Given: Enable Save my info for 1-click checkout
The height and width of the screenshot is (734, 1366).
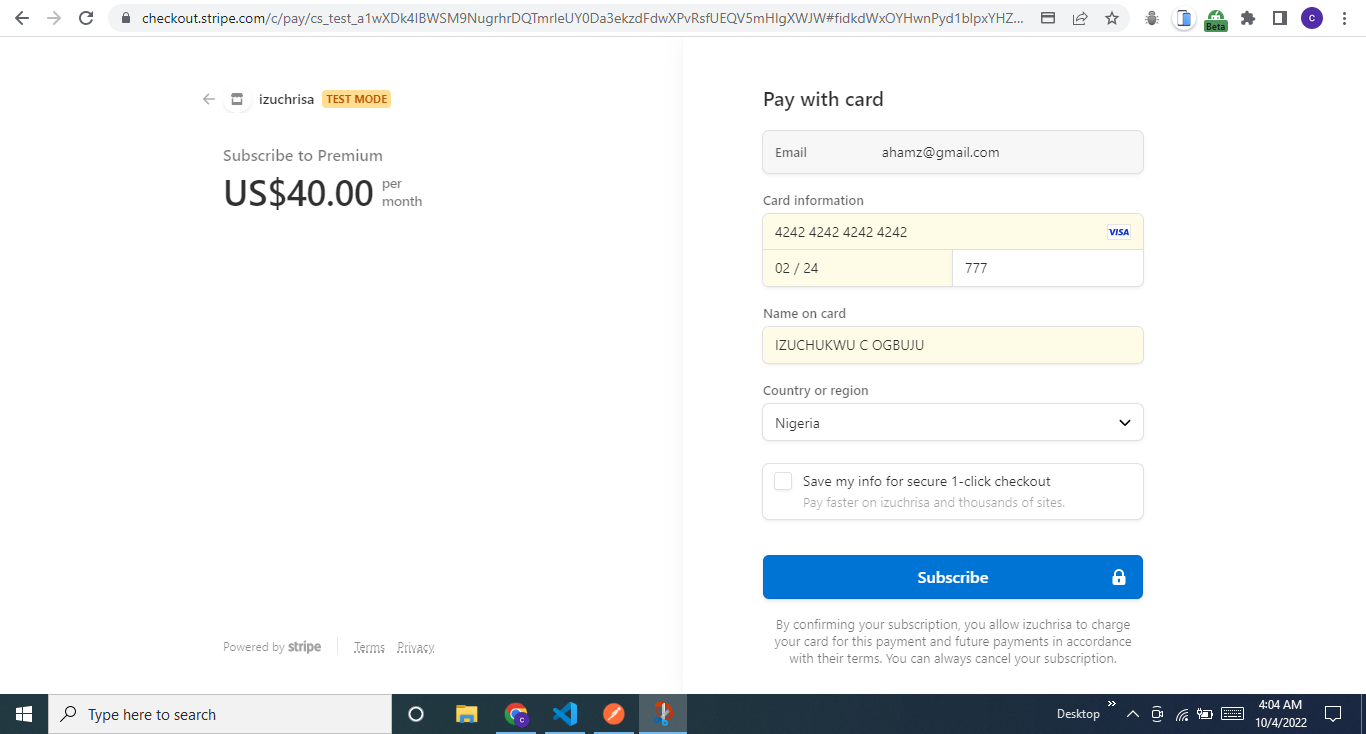Looking at the screenshot, I should [783, 481].
